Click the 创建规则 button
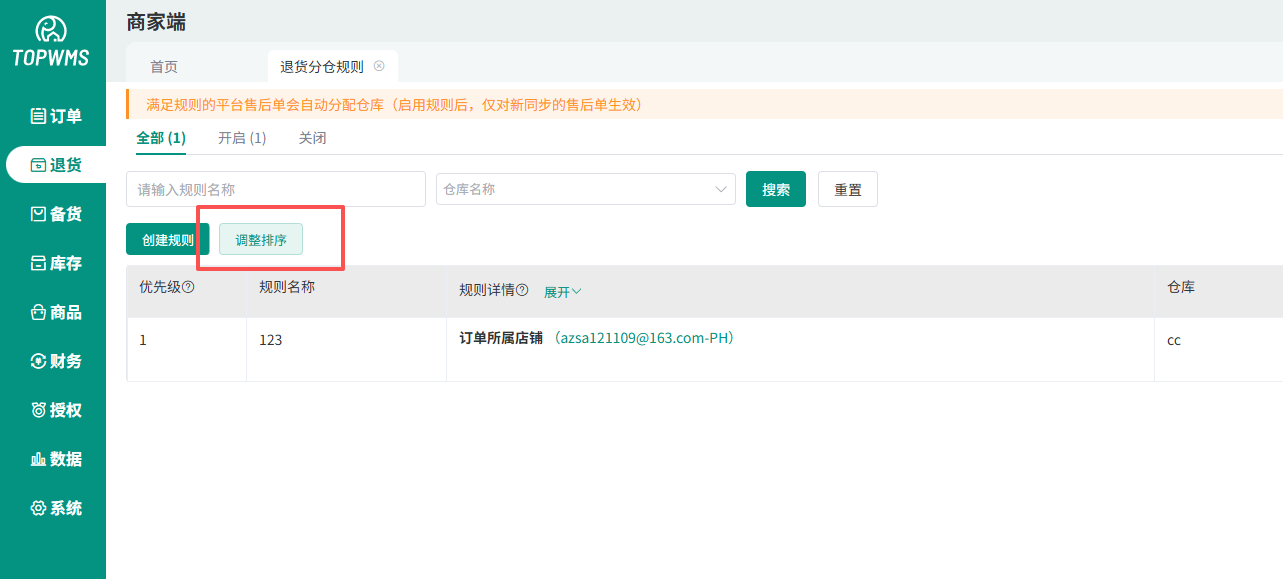This screenshot has width=1283, height=579. click(168, 240)
